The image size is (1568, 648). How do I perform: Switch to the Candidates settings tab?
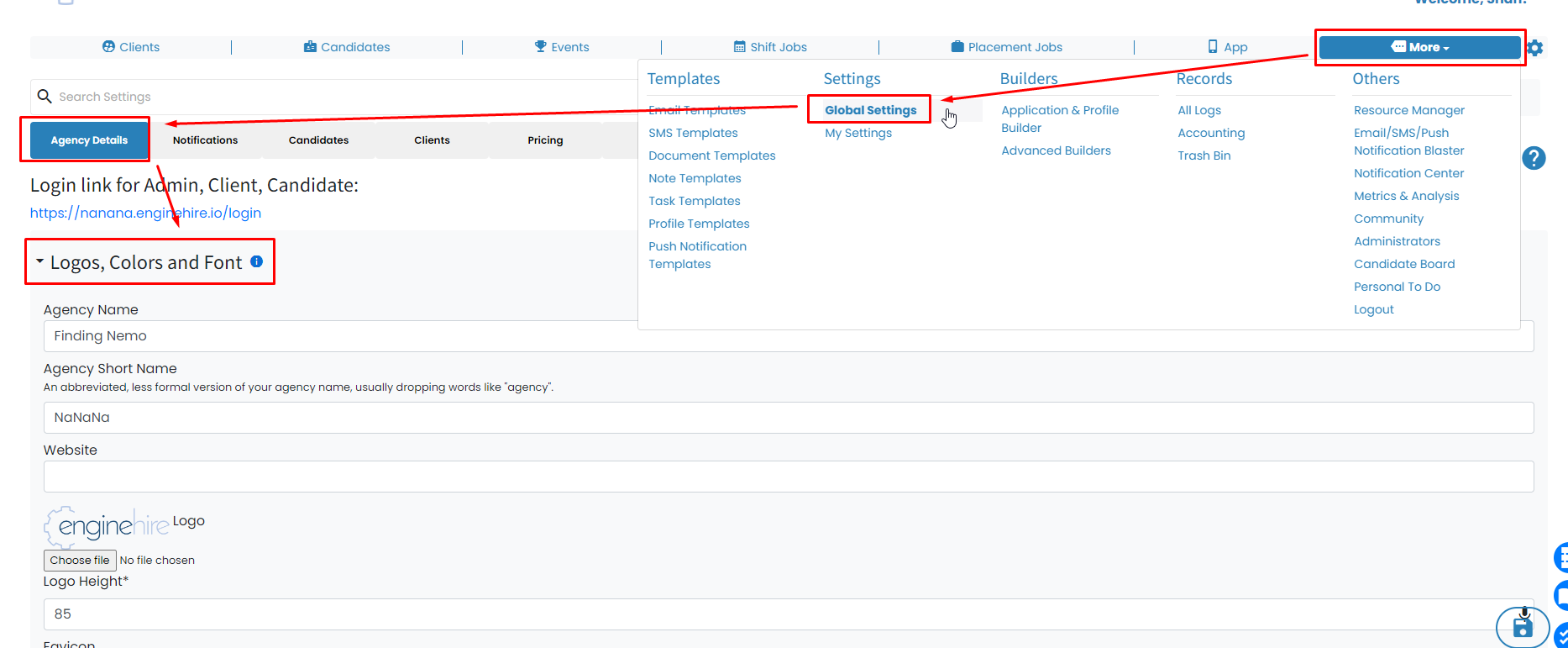point(318,140)
